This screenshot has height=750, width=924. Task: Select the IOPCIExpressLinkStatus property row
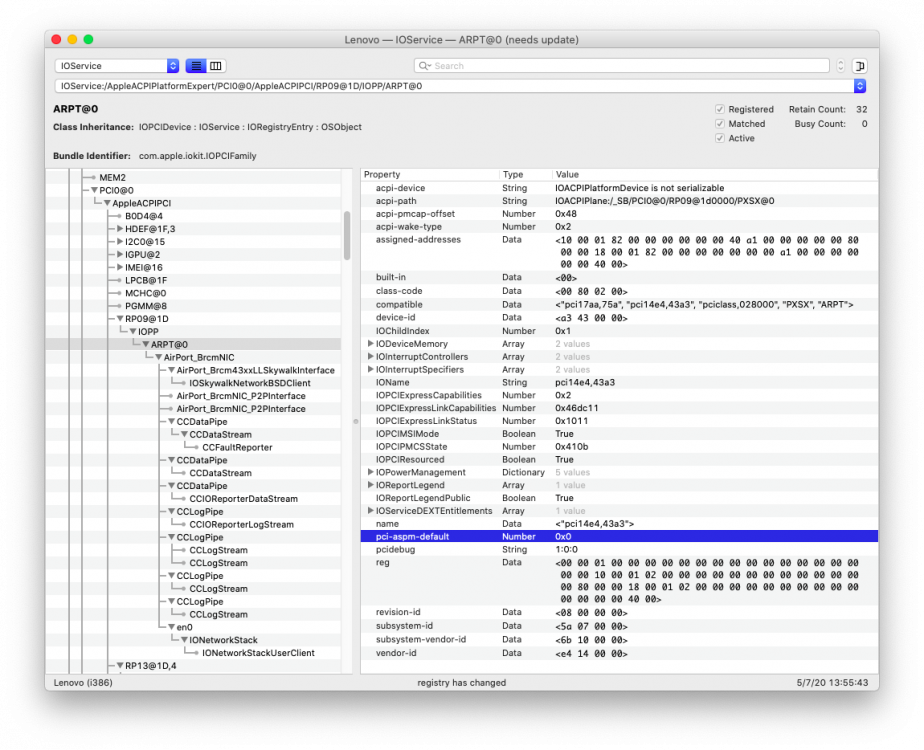point(619,421)
